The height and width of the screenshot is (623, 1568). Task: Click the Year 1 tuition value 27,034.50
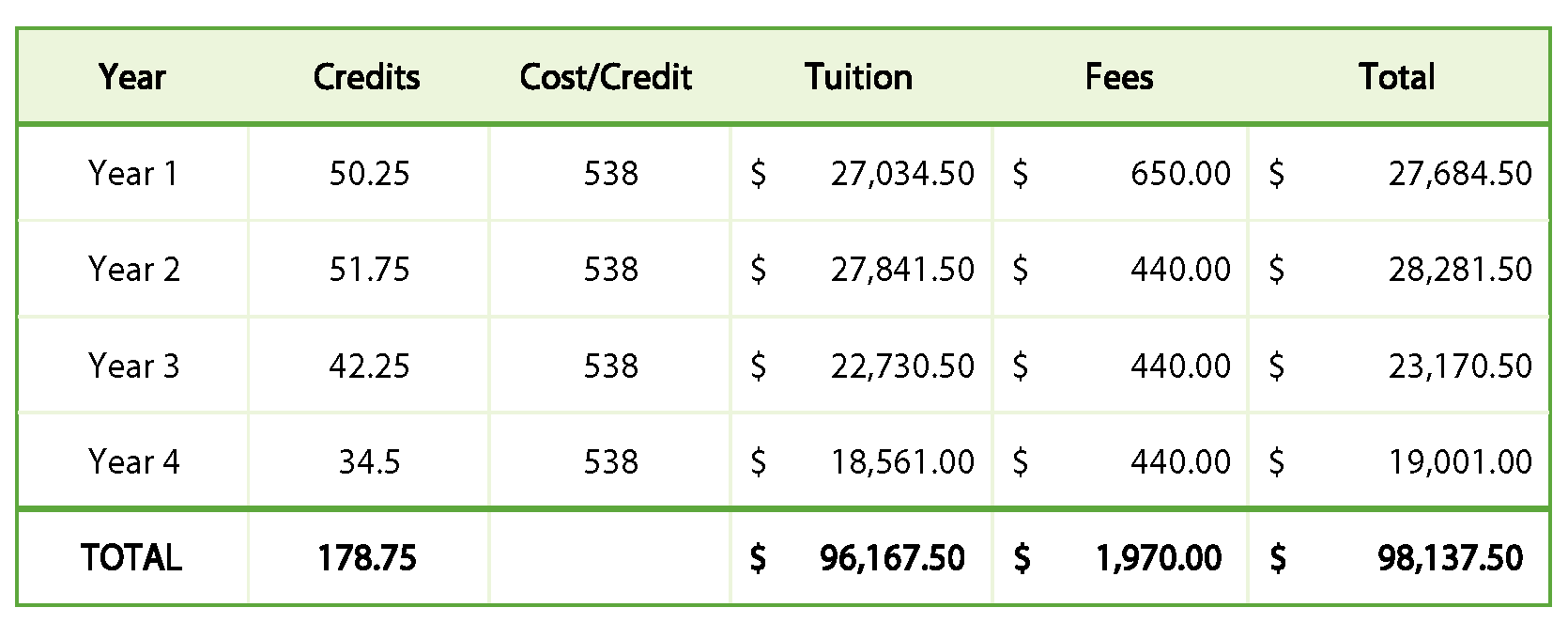(x=902, y=174)
